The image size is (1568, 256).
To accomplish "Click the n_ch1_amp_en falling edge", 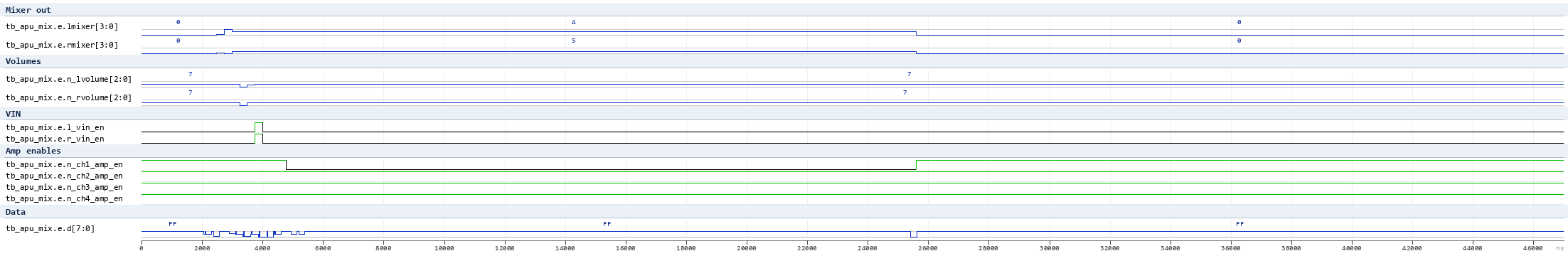I will pyautogui.click(x=287, y=165).
